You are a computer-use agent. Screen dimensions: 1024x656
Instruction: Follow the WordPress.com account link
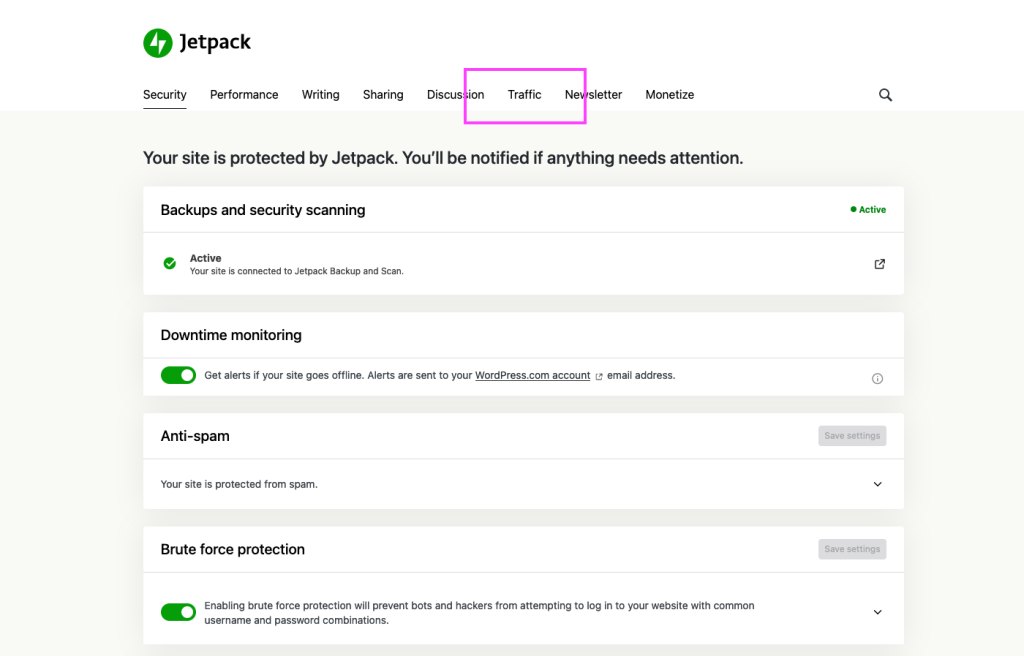coord(532,376)
